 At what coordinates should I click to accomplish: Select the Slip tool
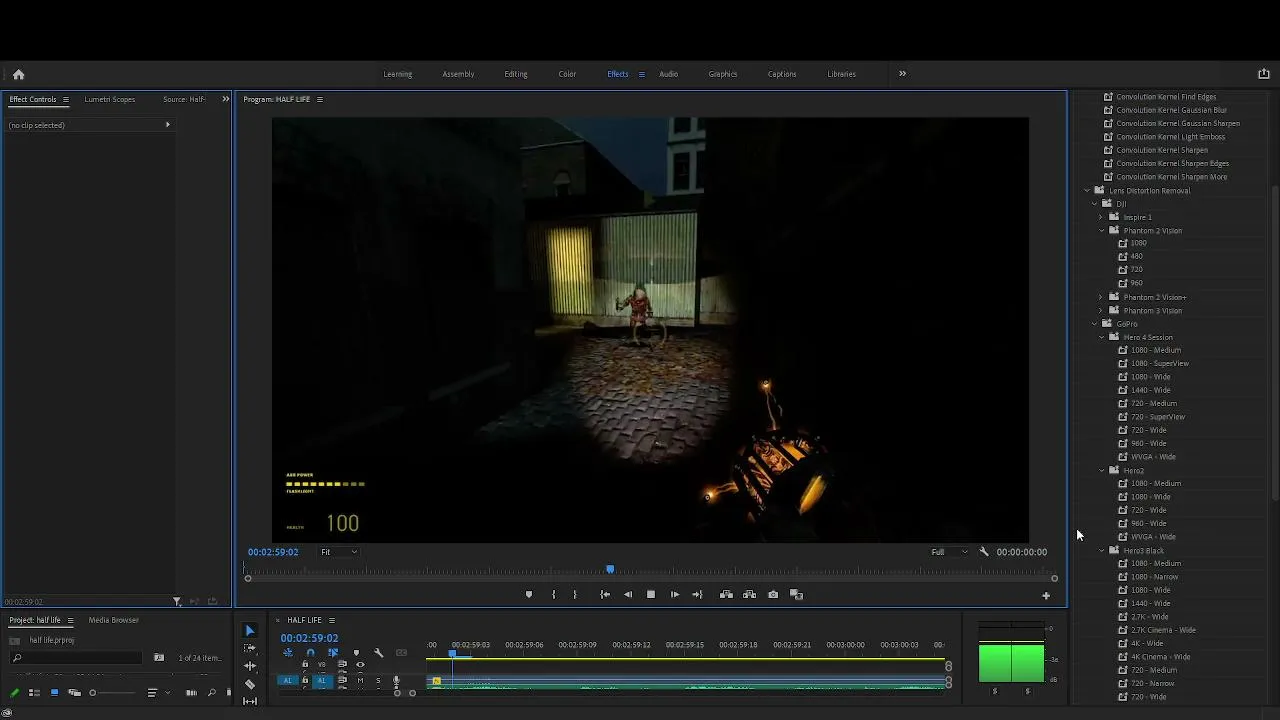pos(250,701)
